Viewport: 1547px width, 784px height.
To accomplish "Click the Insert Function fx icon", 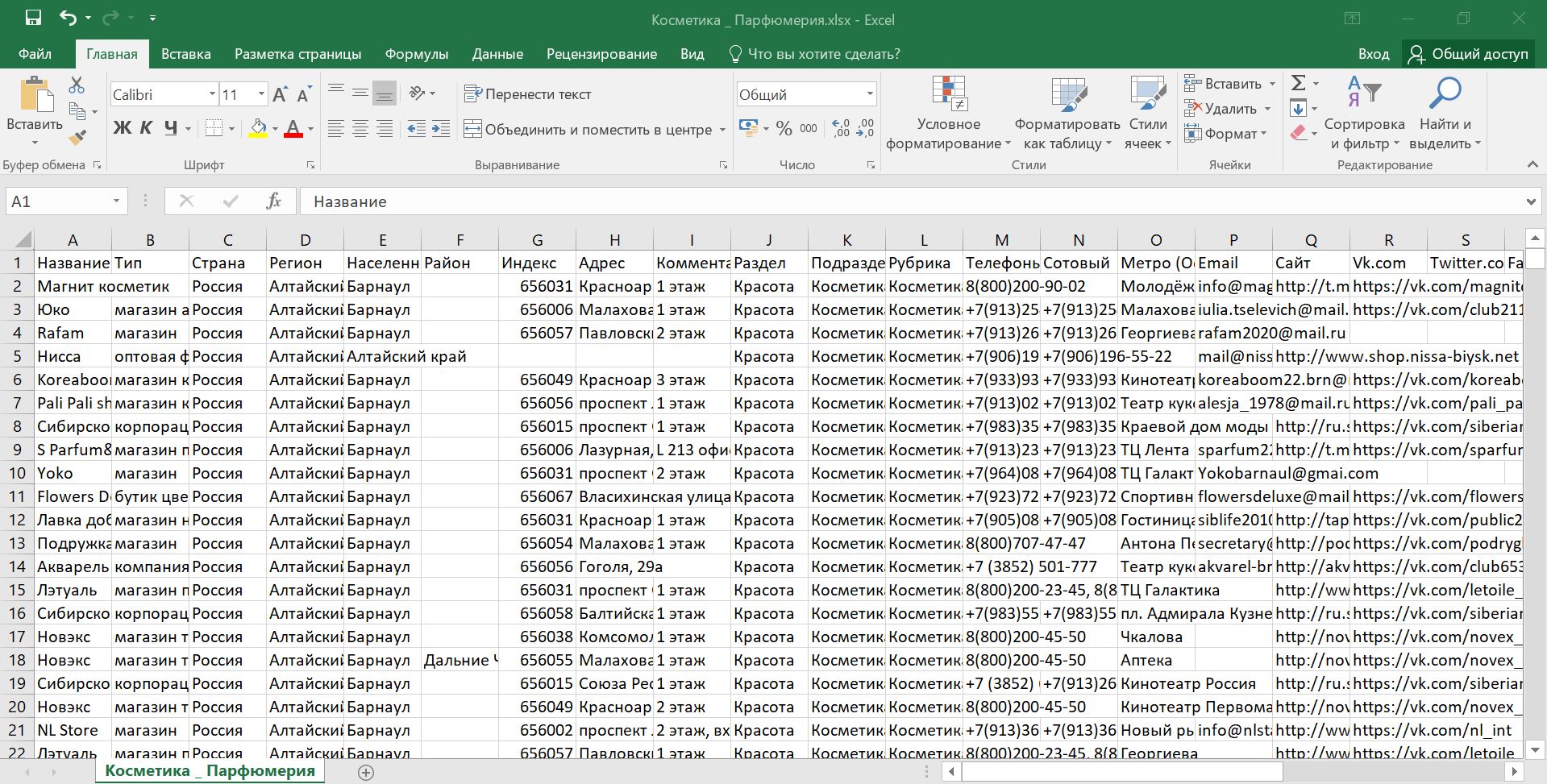I will pos(273,201).
